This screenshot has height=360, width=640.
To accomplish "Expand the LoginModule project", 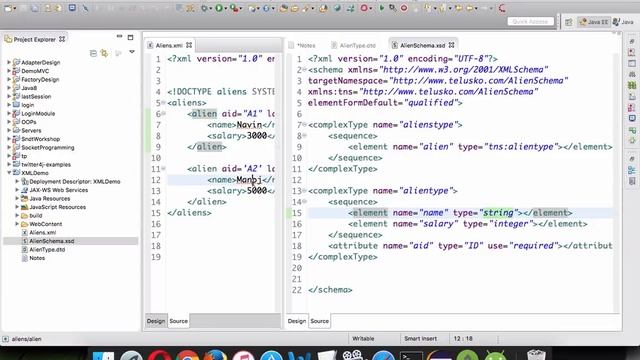I will click(9, 113).
